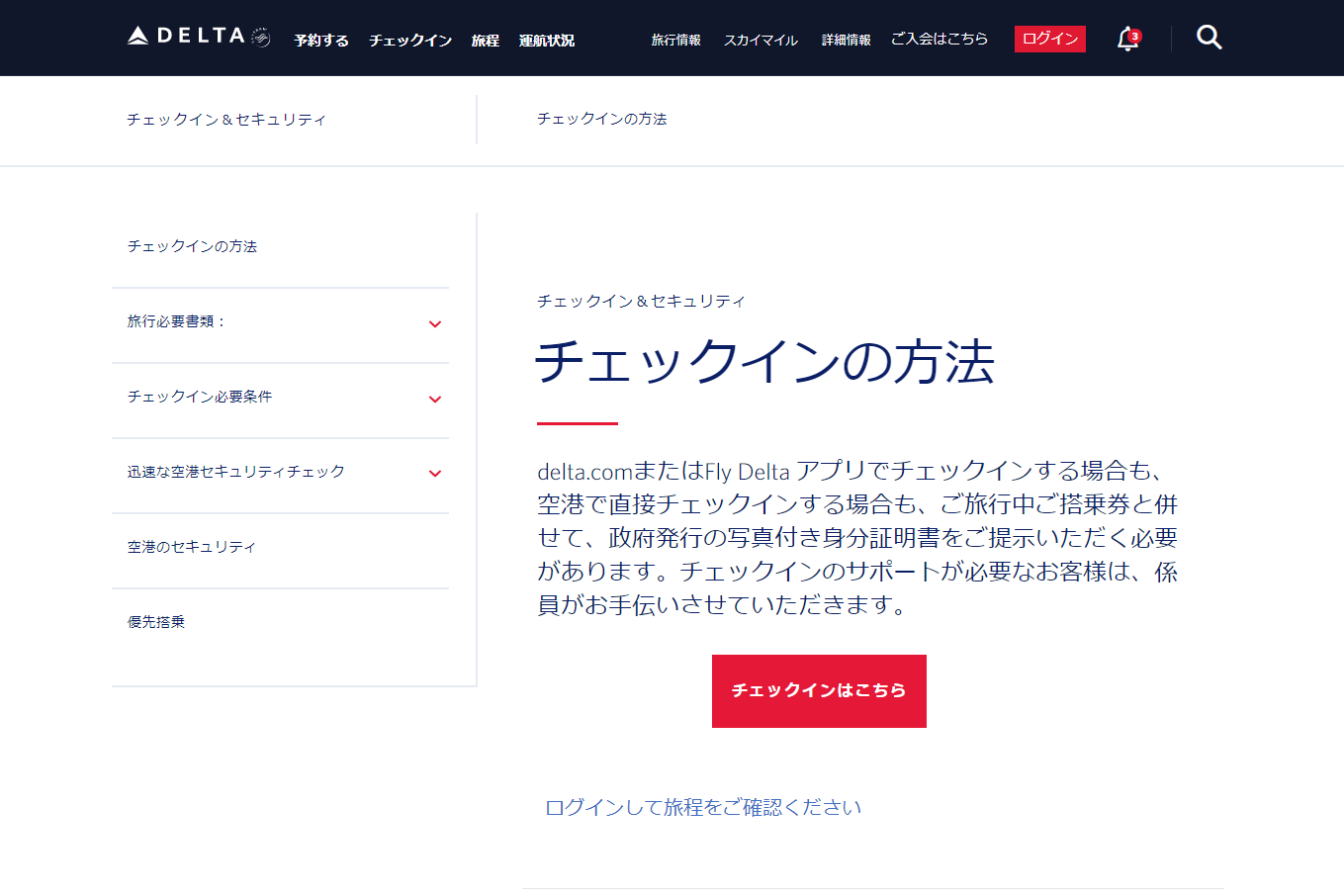
Task: Click the Delta logo in header
Action: (199, 37)
